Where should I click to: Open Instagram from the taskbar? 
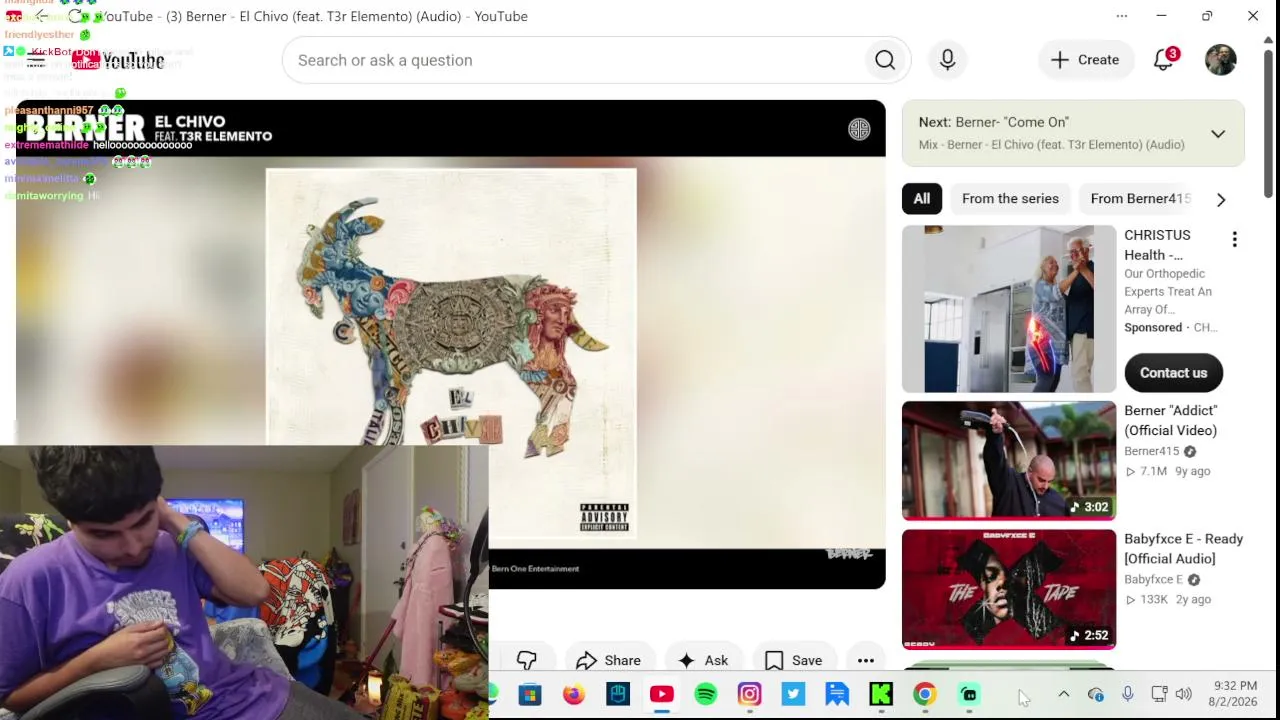coord(749,694)
